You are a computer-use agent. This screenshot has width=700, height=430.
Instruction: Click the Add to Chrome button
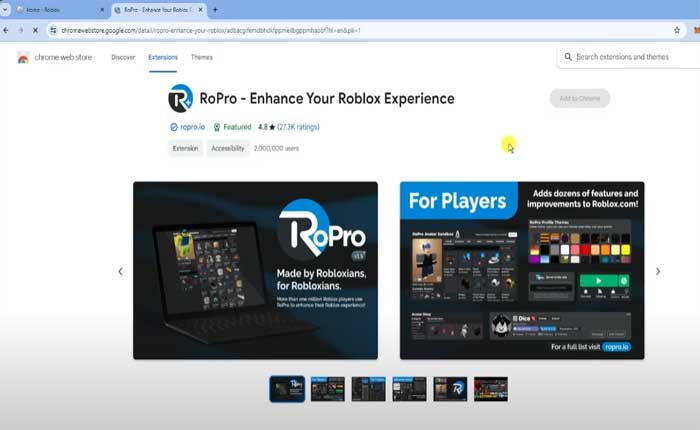pos(579,98)
